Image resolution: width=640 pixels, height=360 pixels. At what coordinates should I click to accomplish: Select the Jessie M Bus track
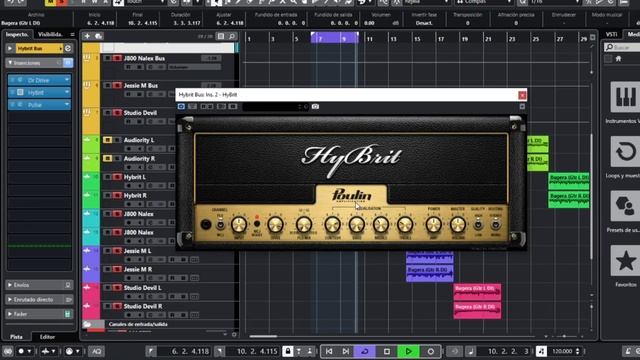pyautogui.click(x=141, y=85)
